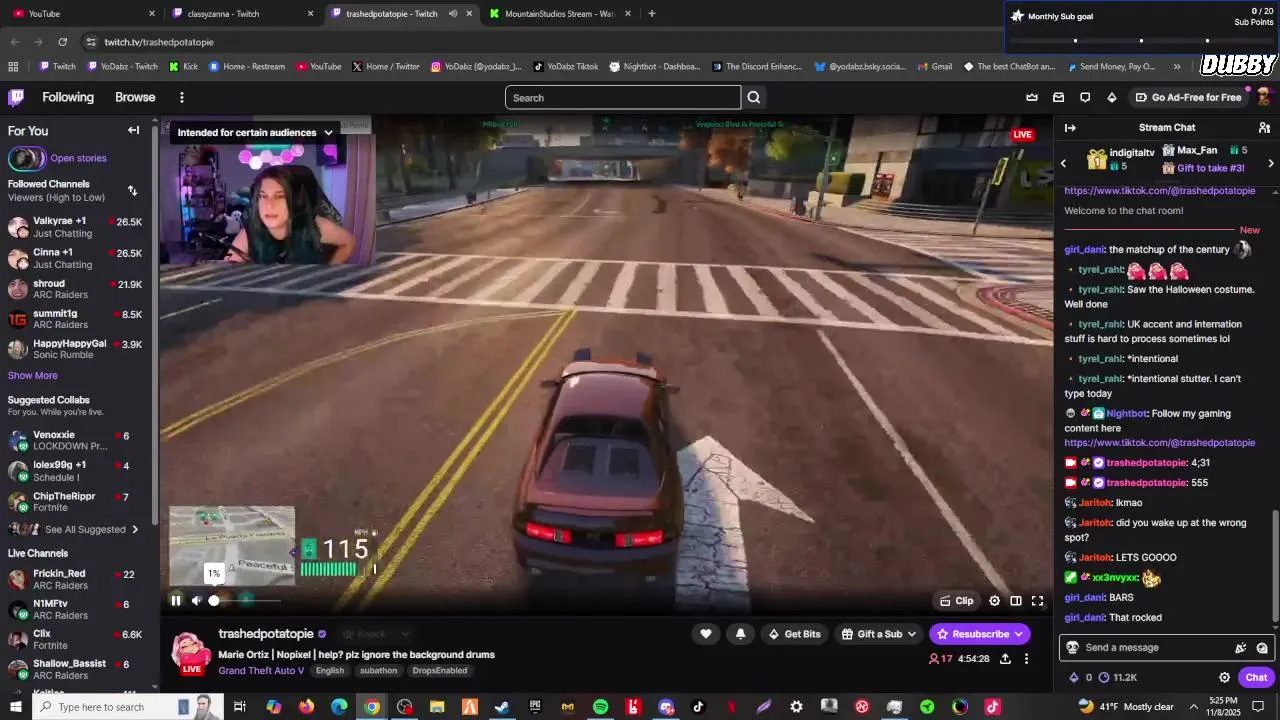Image resolution: width=1280 pixels, height=720 pixels.
Task: Click the browser address bar
Action: tap(540, 42)
